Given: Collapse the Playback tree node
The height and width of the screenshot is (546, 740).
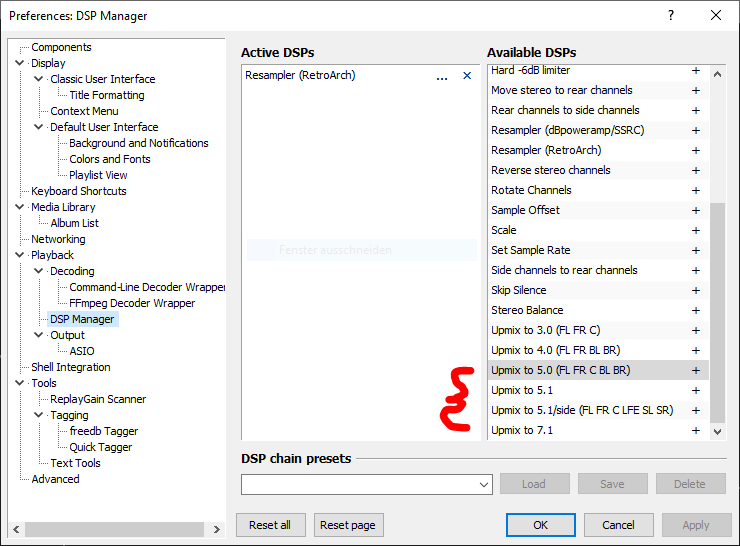Looking at the screenshot, I should point(20,255).
